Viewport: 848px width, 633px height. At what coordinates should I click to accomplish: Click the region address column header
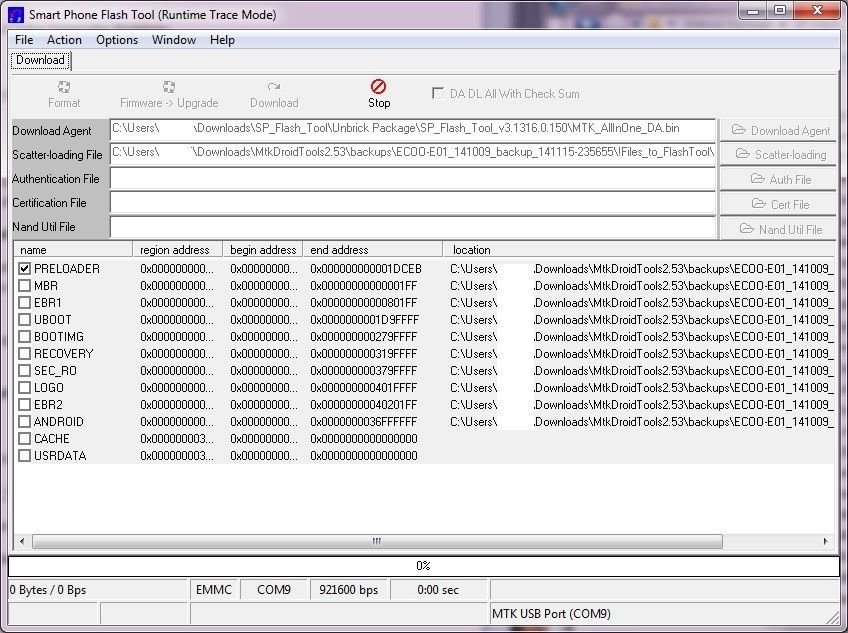(x=177, y=250)
